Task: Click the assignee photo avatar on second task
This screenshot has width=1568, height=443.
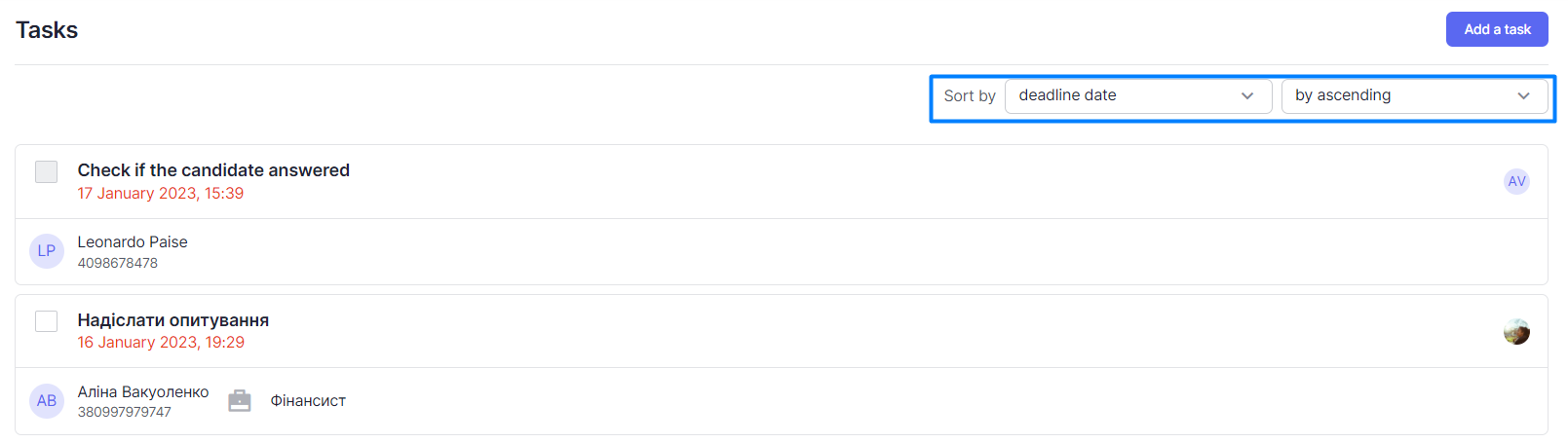Action: (1516, 332)
